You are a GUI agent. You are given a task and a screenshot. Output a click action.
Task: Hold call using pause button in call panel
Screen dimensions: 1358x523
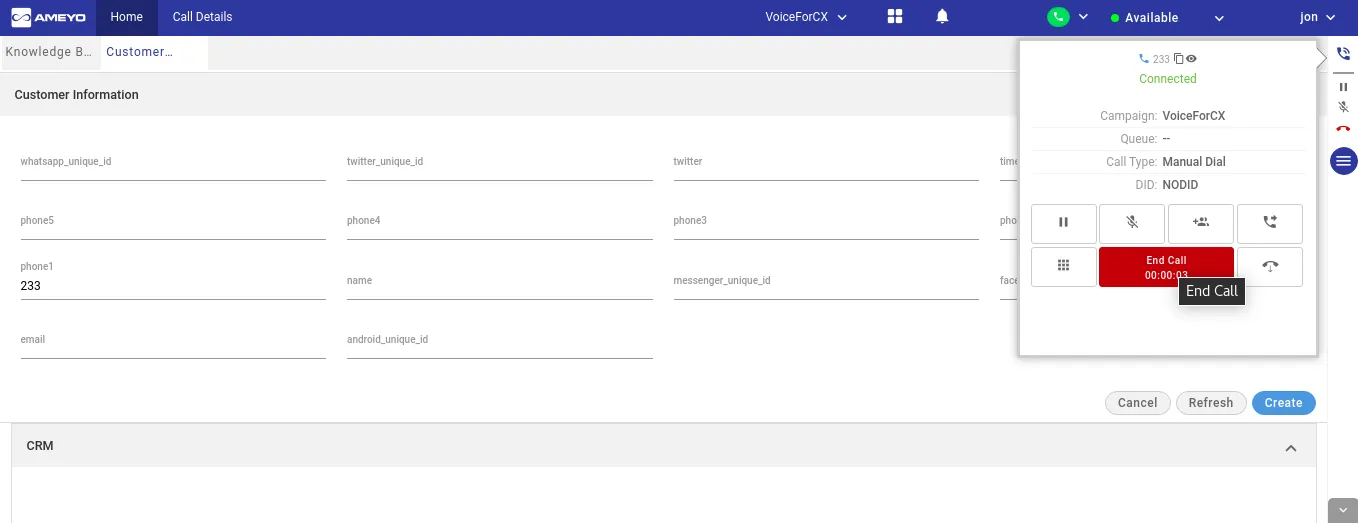coord(1064,223)
